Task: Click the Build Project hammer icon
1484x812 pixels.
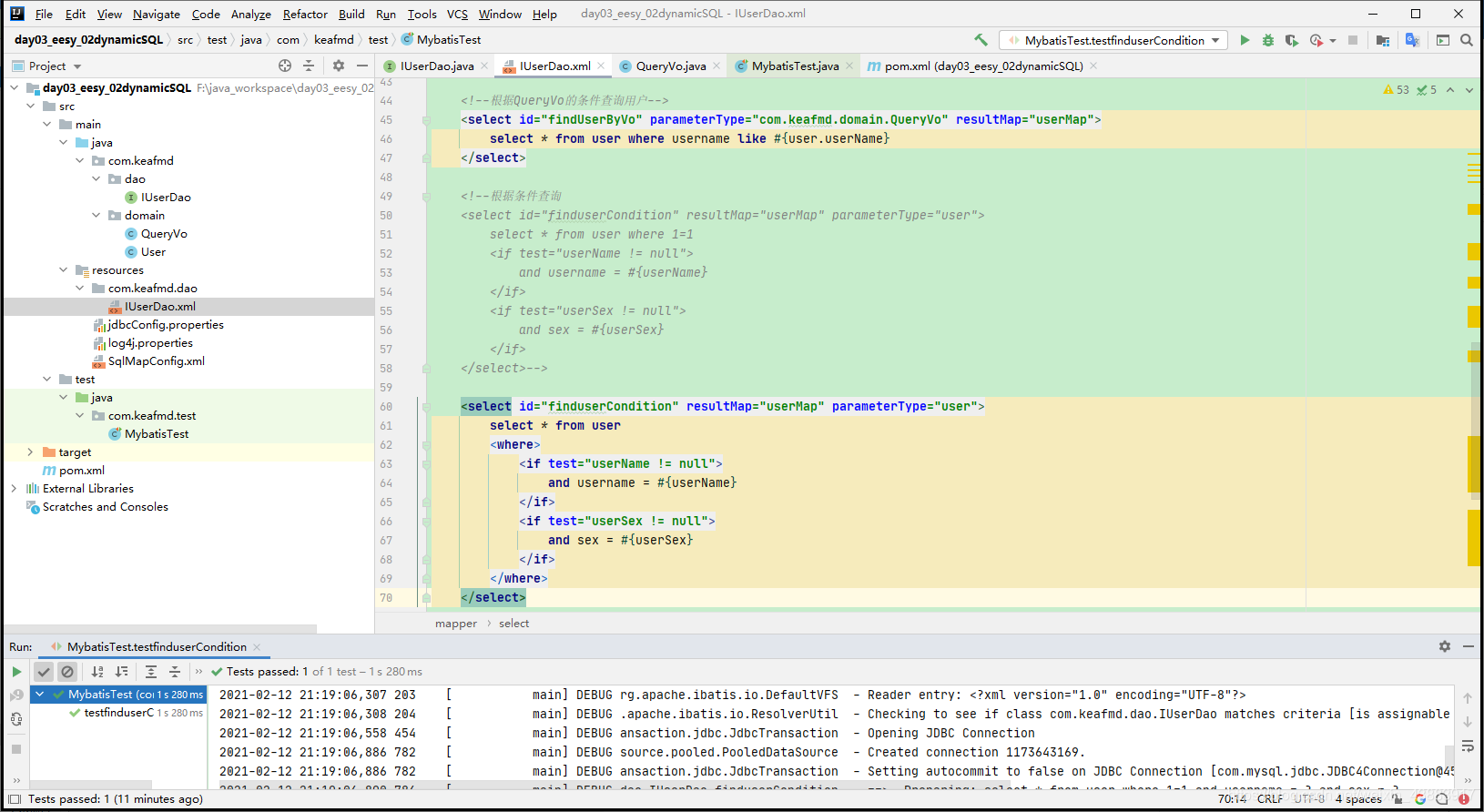Action: (x=981, y=40)
